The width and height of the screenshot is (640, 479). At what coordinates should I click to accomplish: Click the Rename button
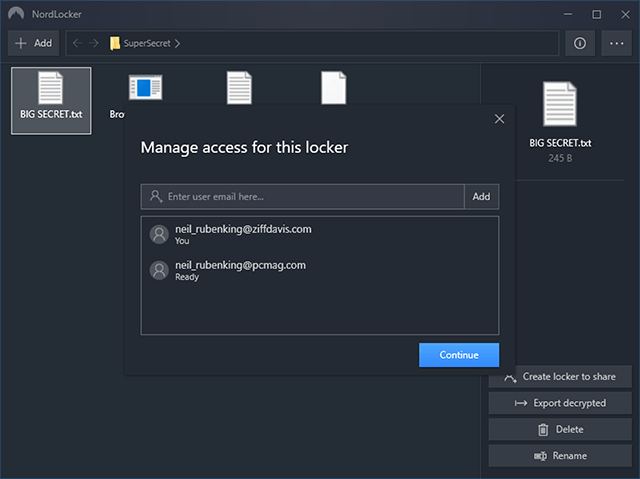pos(560,456)
